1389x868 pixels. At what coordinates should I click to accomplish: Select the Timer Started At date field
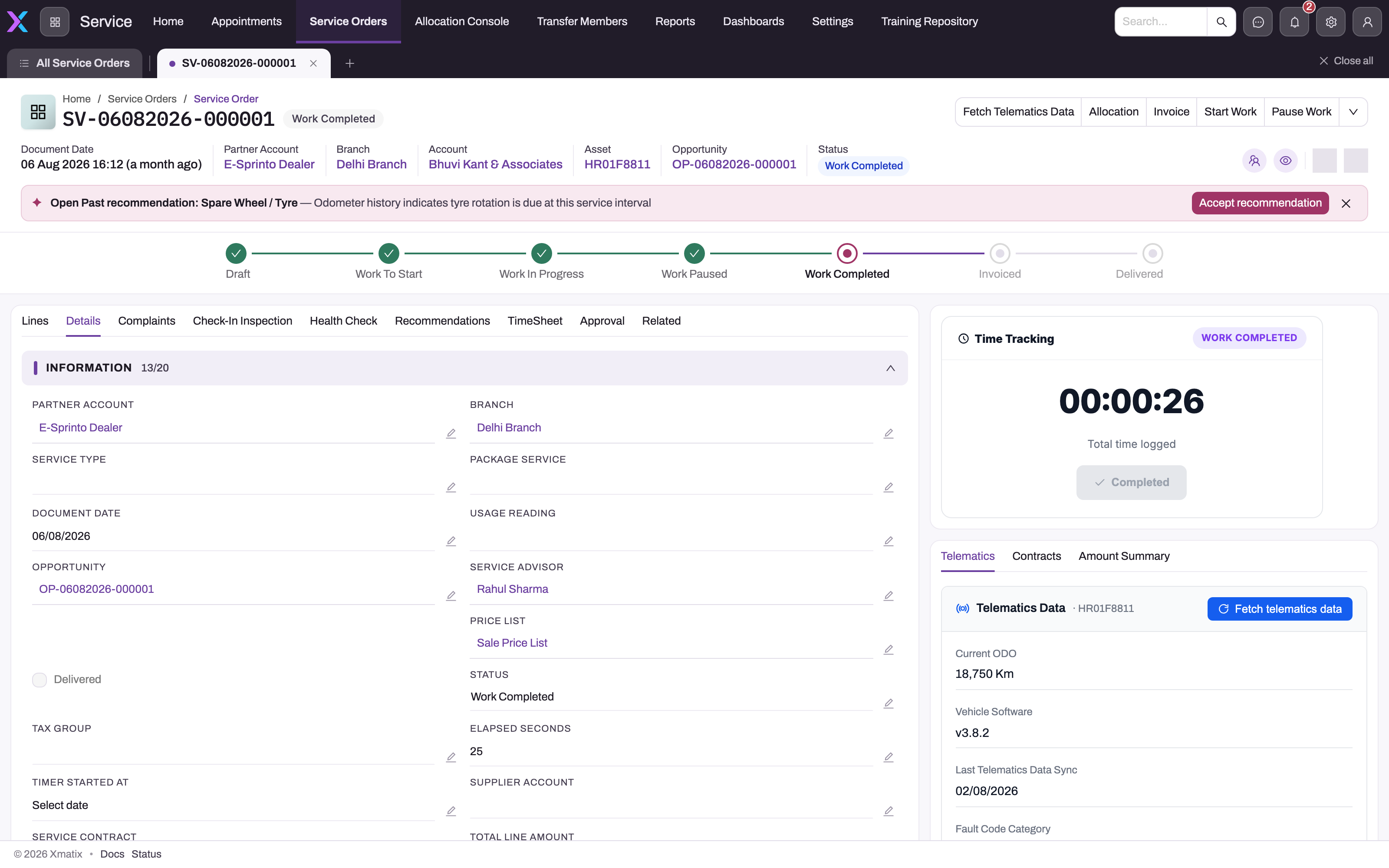[233, 806]
